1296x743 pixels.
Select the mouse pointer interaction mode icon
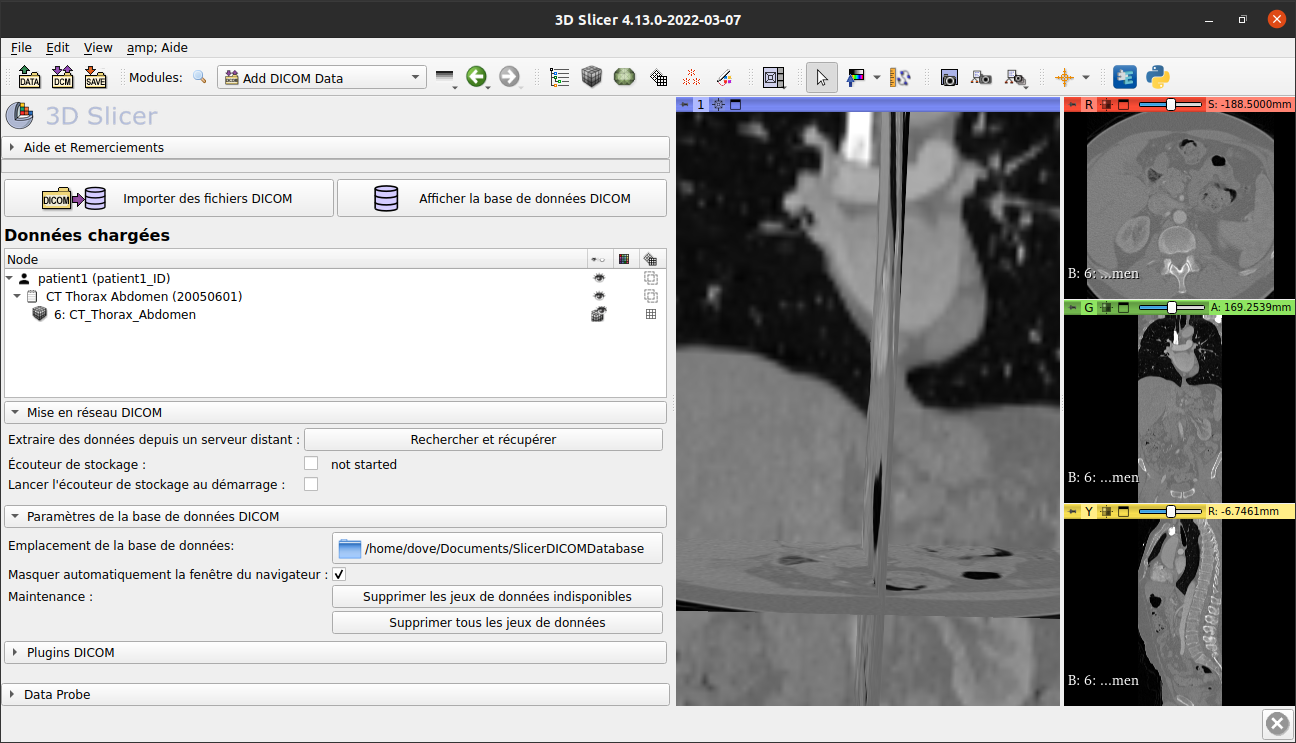[x=821, y=76]
